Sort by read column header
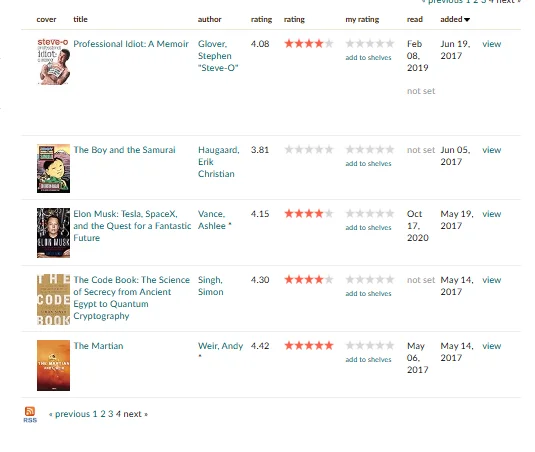This screenshot has width=535, height=452. point(415,19)
